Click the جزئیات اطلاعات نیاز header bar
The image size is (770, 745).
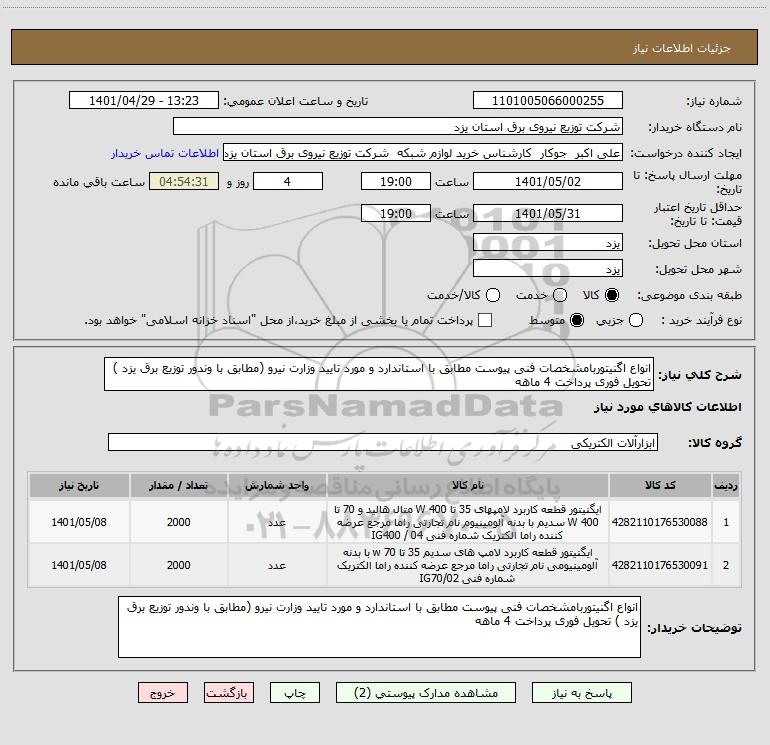[385, 47]
